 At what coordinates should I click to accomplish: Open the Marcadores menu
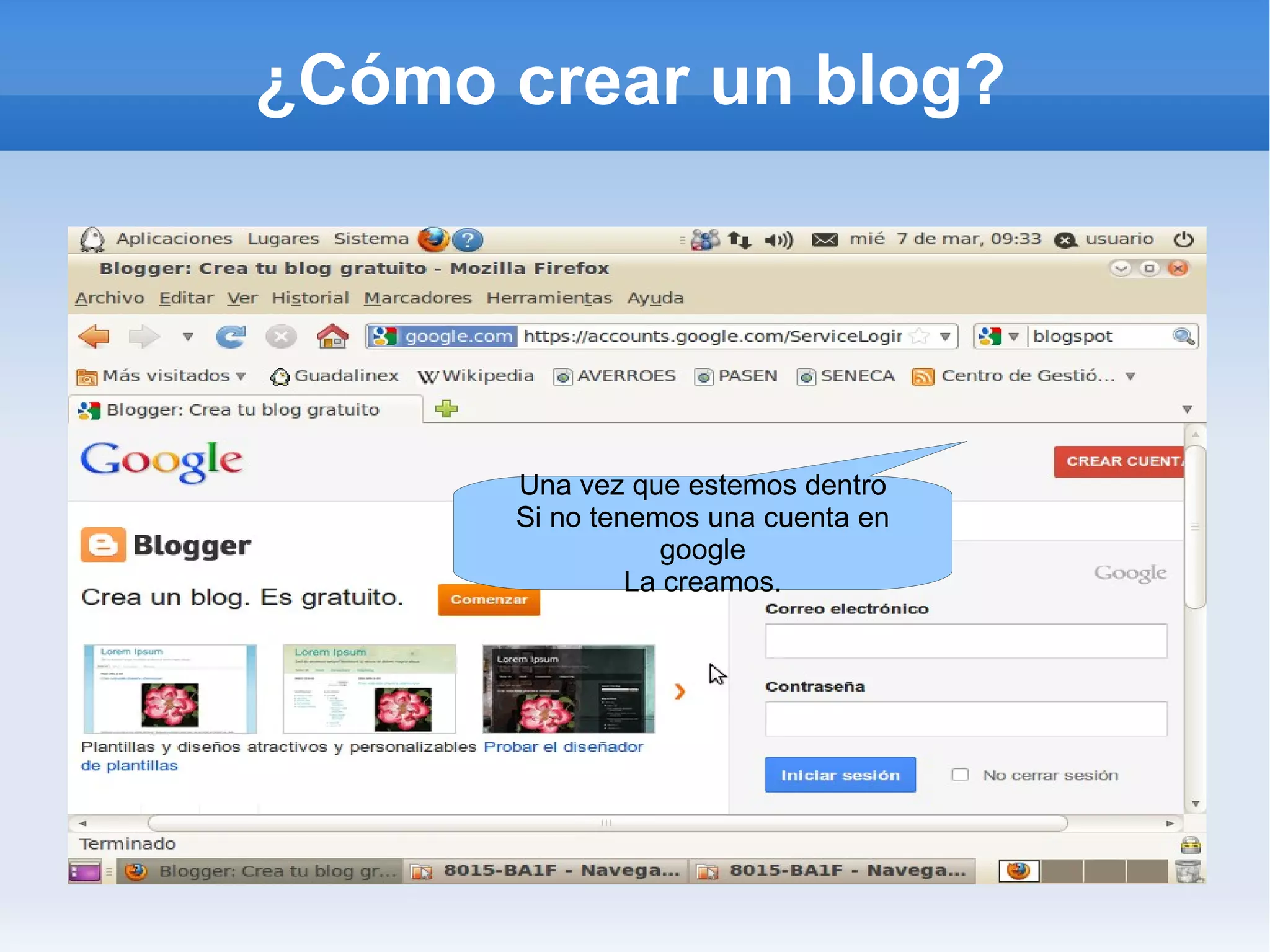417,298
